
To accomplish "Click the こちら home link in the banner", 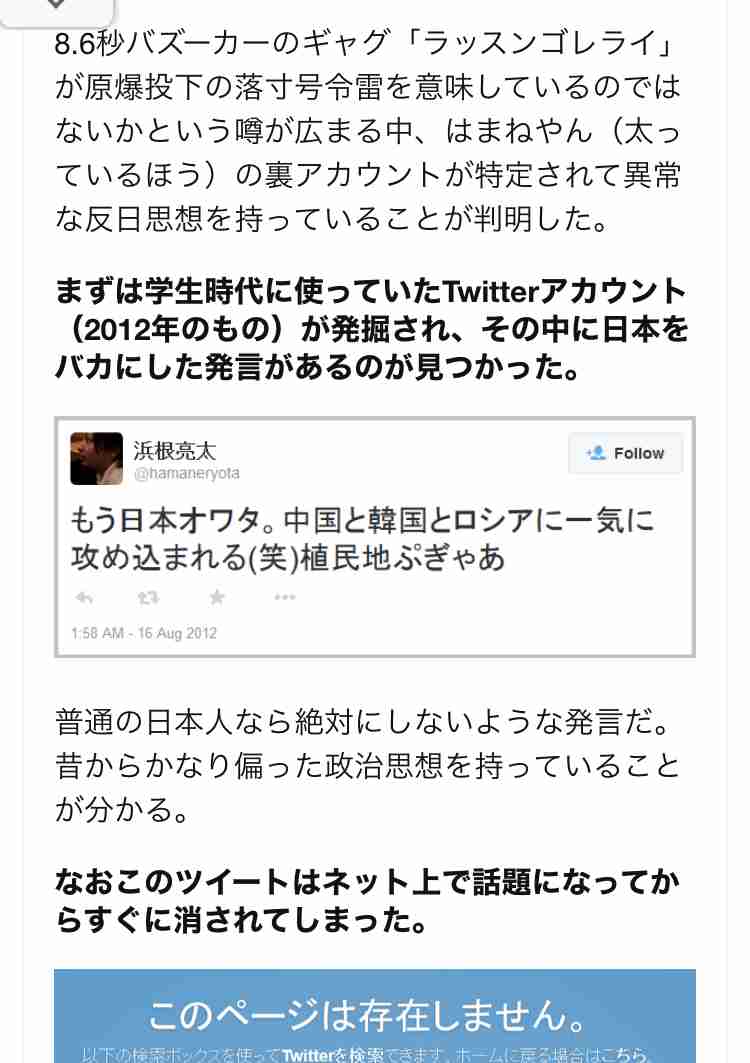I will (619, 1055).
